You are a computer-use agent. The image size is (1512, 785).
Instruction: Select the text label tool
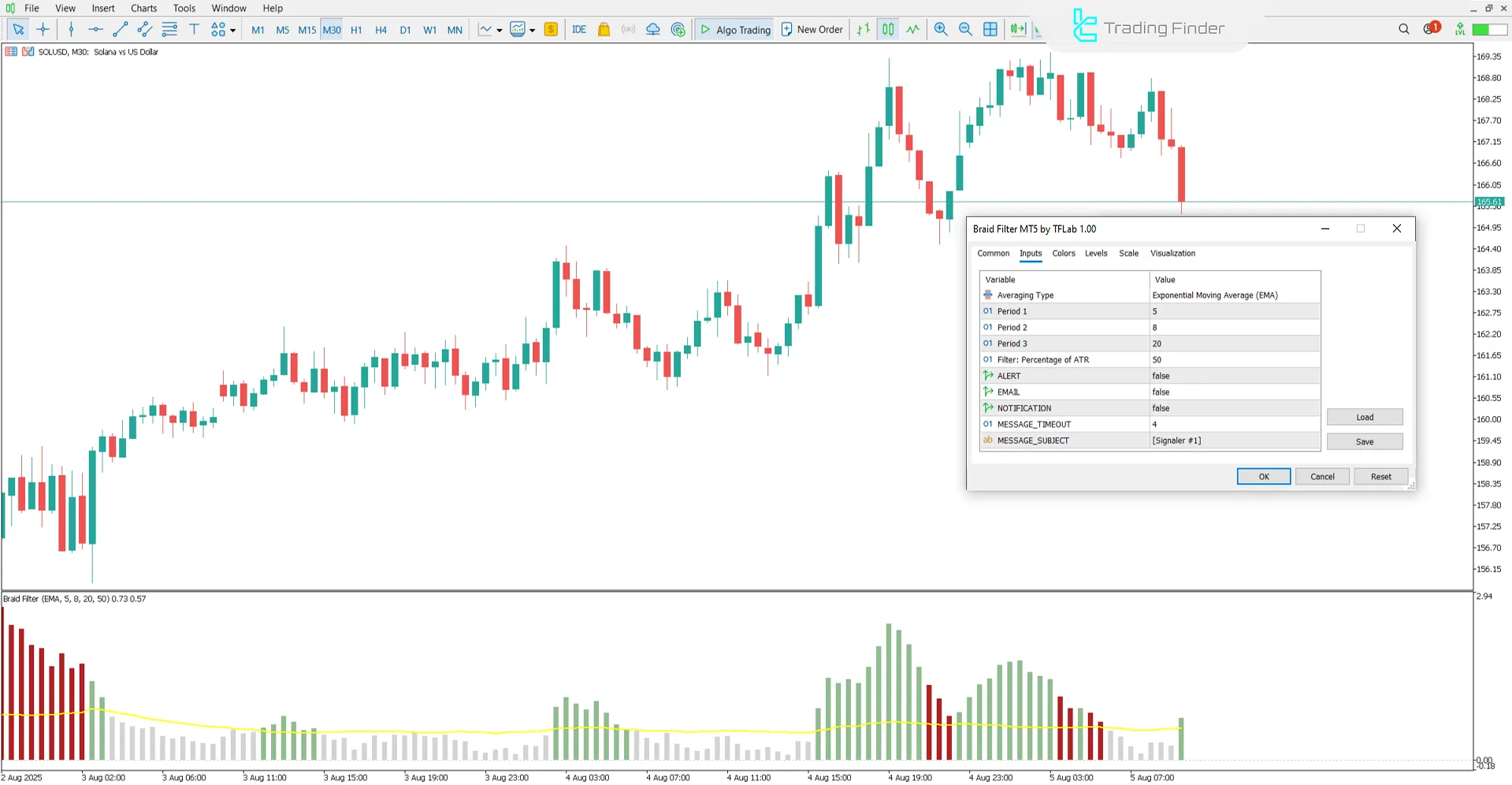[x=194, y=29]
